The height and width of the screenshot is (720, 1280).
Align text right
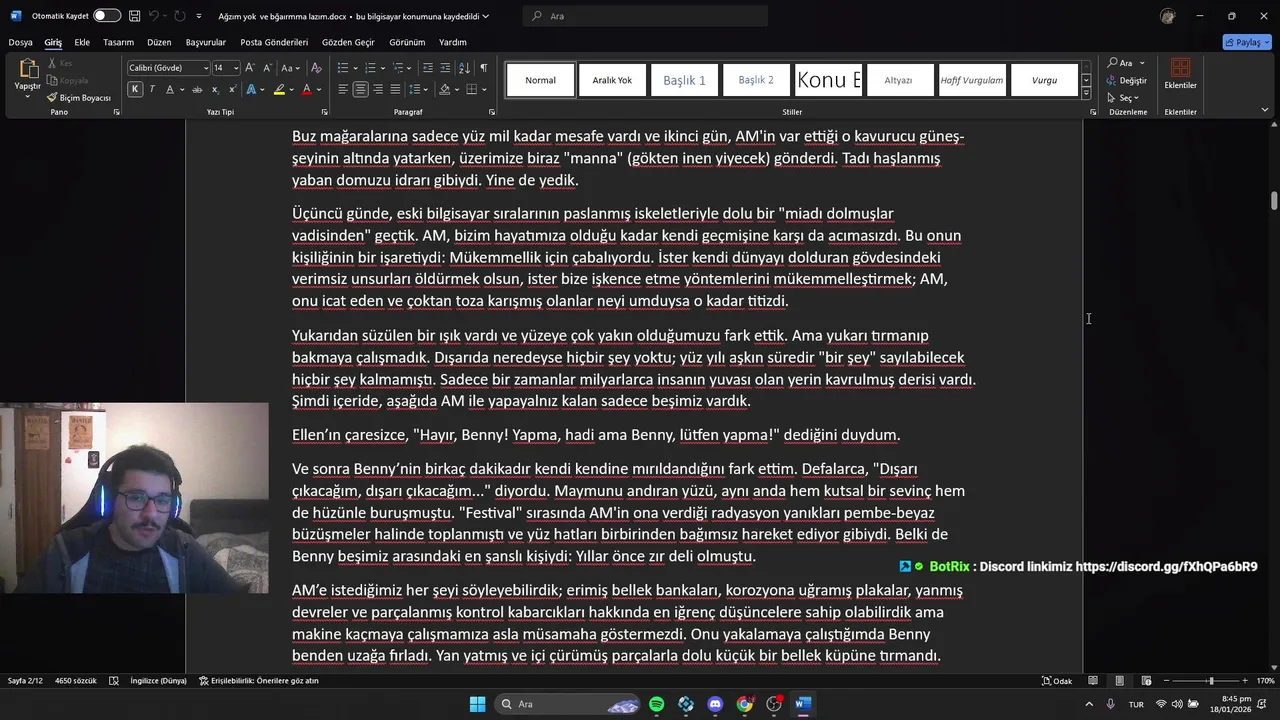(x=379, y=90)
